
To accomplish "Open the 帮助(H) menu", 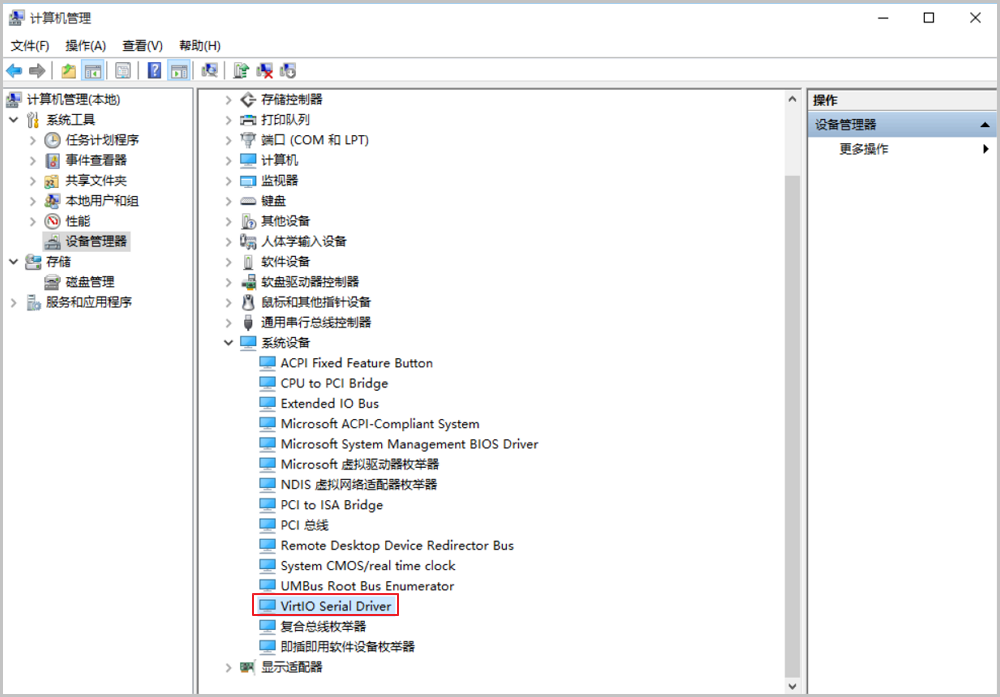I will tap(200, 46).
